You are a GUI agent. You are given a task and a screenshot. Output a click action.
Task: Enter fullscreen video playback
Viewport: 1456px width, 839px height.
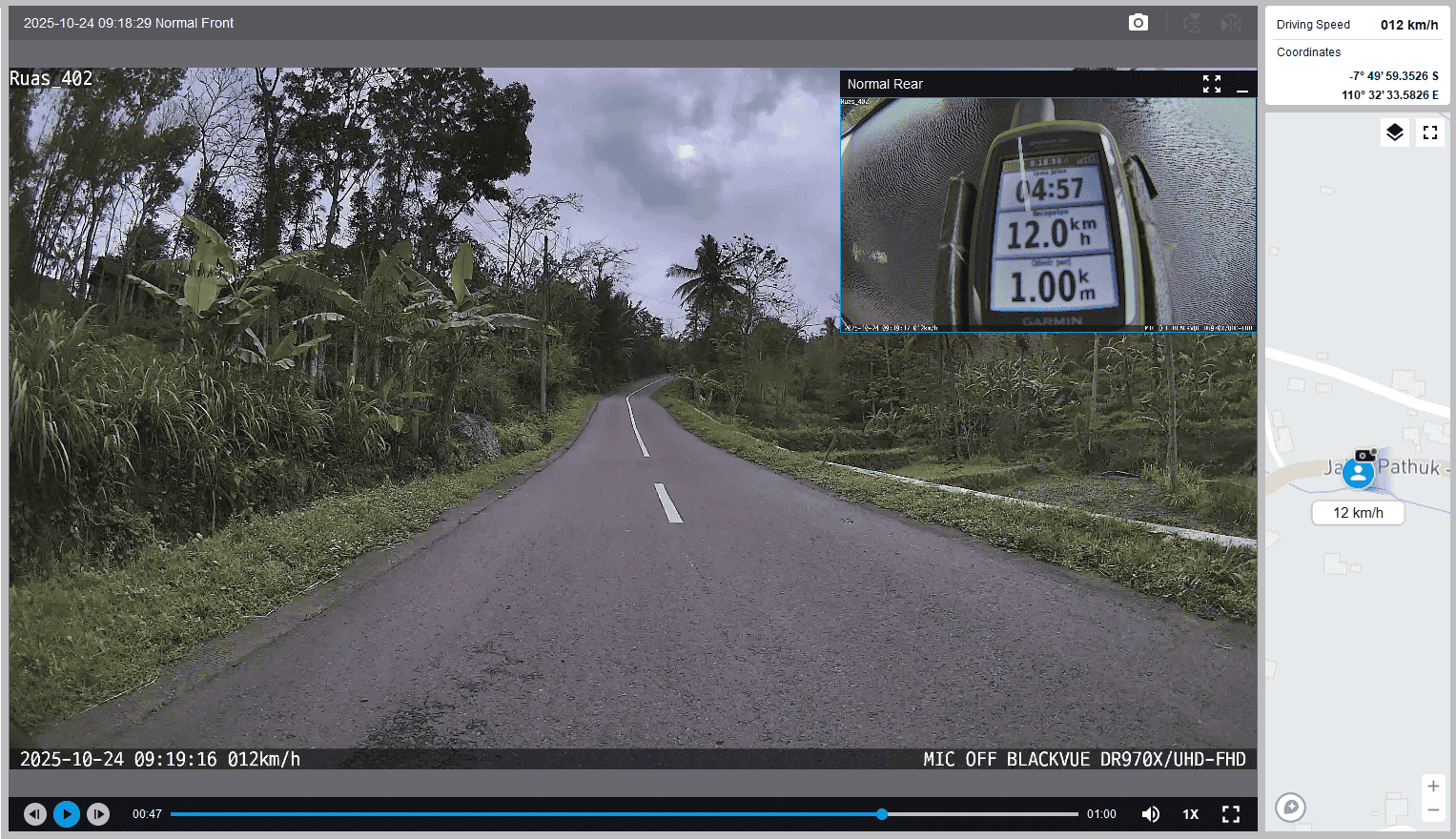pyautogui.click(x=1231, y=814)
